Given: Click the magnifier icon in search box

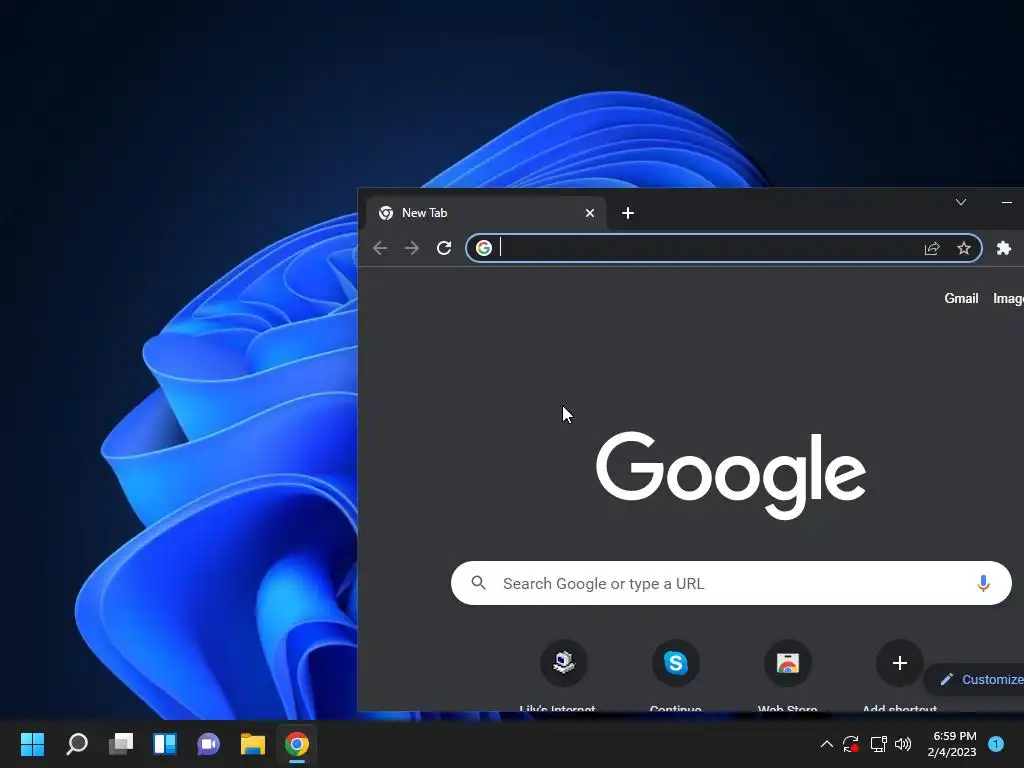Looking at the screenshot, I should click(x=479, y=583).
